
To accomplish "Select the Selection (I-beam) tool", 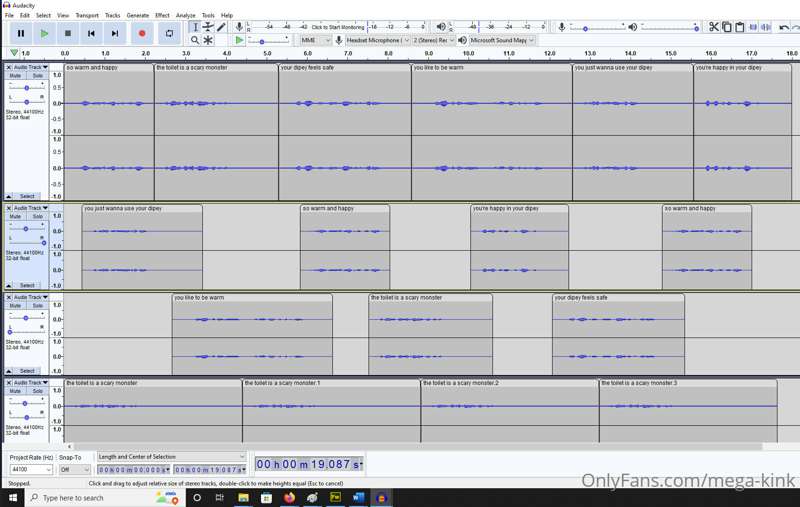I will [x=195, y=27].
